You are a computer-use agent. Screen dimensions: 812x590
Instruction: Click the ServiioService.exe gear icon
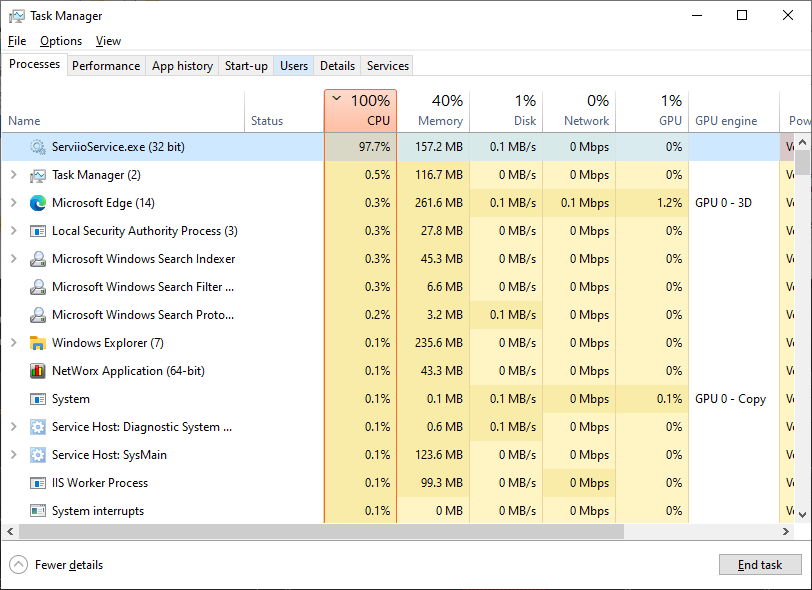click(38, 147)
